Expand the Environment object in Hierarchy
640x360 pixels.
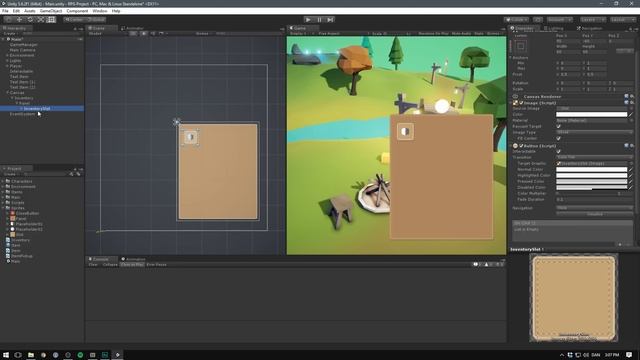click(7, 55)
